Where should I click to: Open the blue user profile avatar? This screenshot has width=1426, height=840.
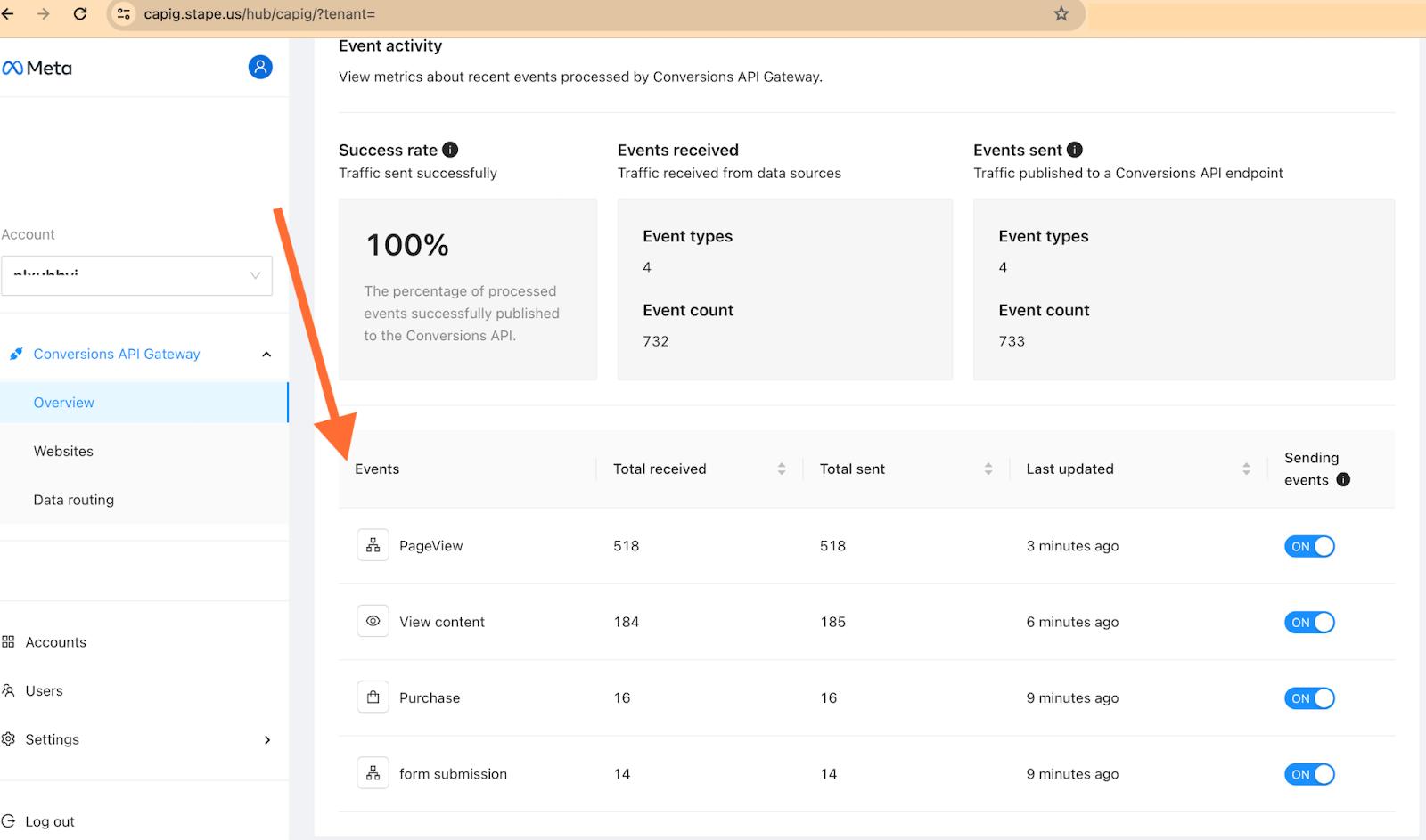click(260, 67)
